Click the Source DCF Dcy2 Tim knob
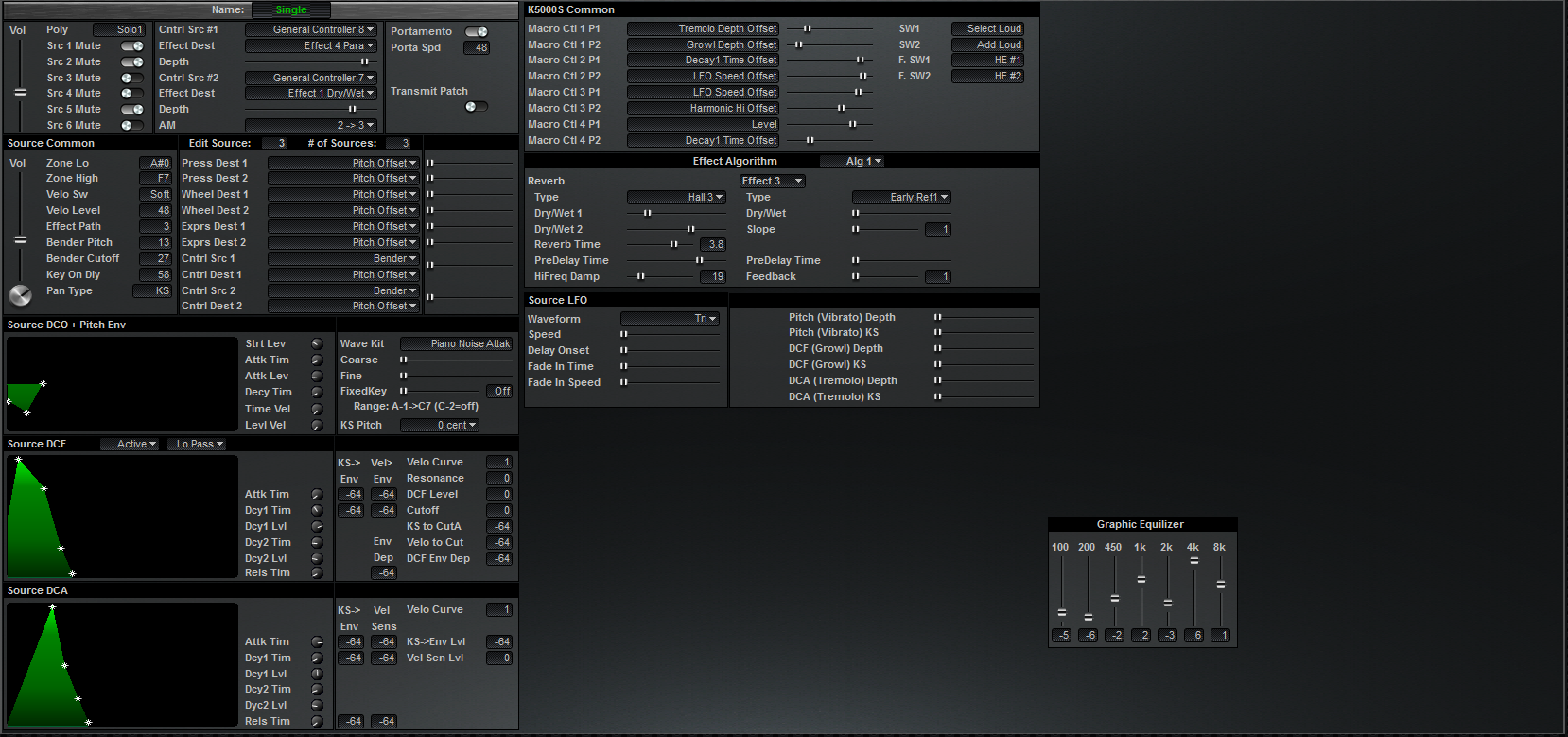Image resolution: width=1568 pixels, height=737 pixels. point(317,543)
